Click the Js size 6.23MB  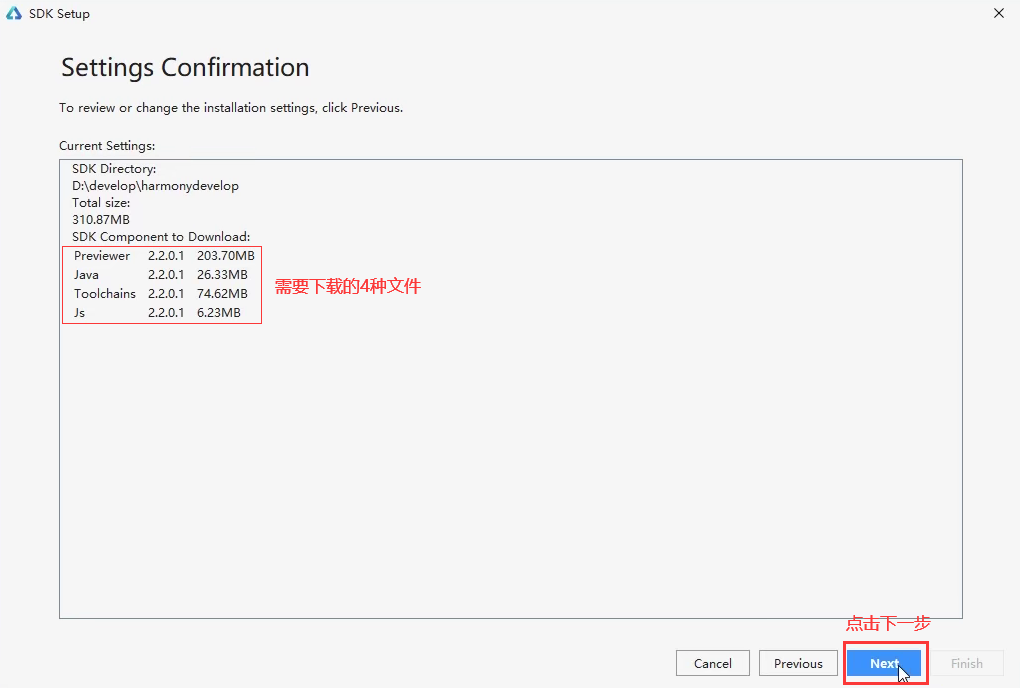tap(219, 312)
